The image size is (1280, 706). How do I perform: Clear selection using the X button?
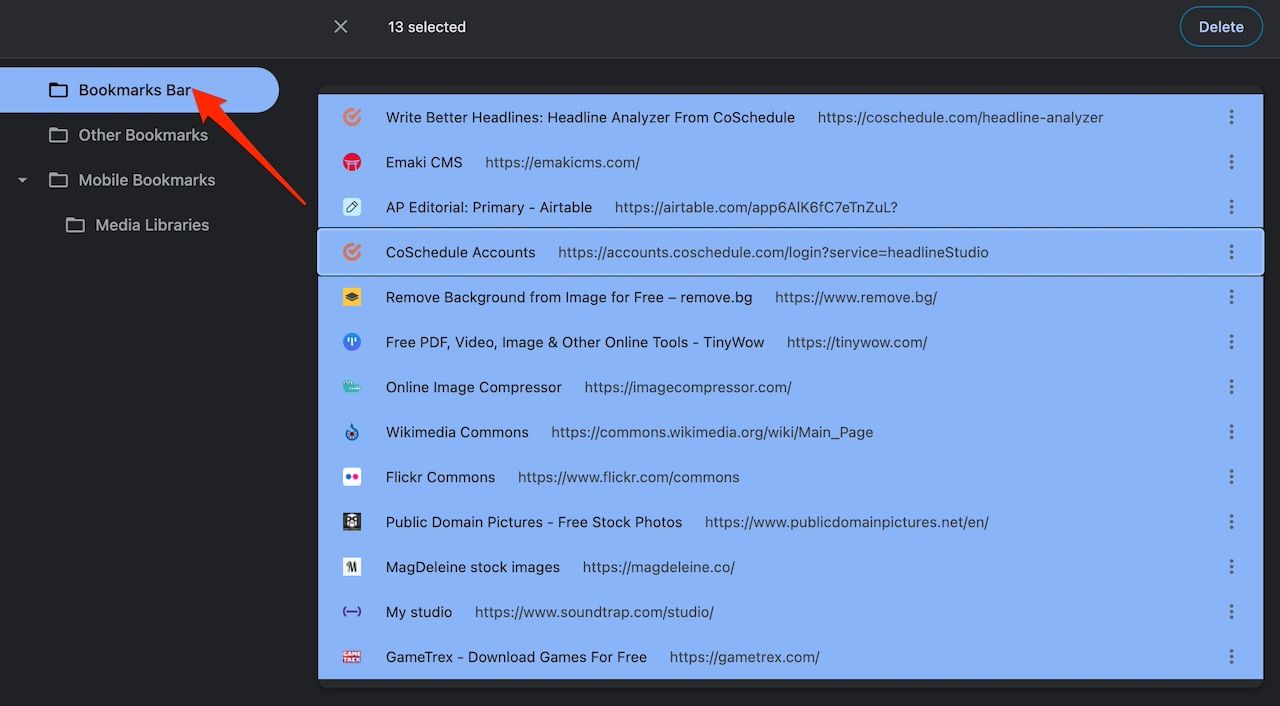tap(340, 27)
